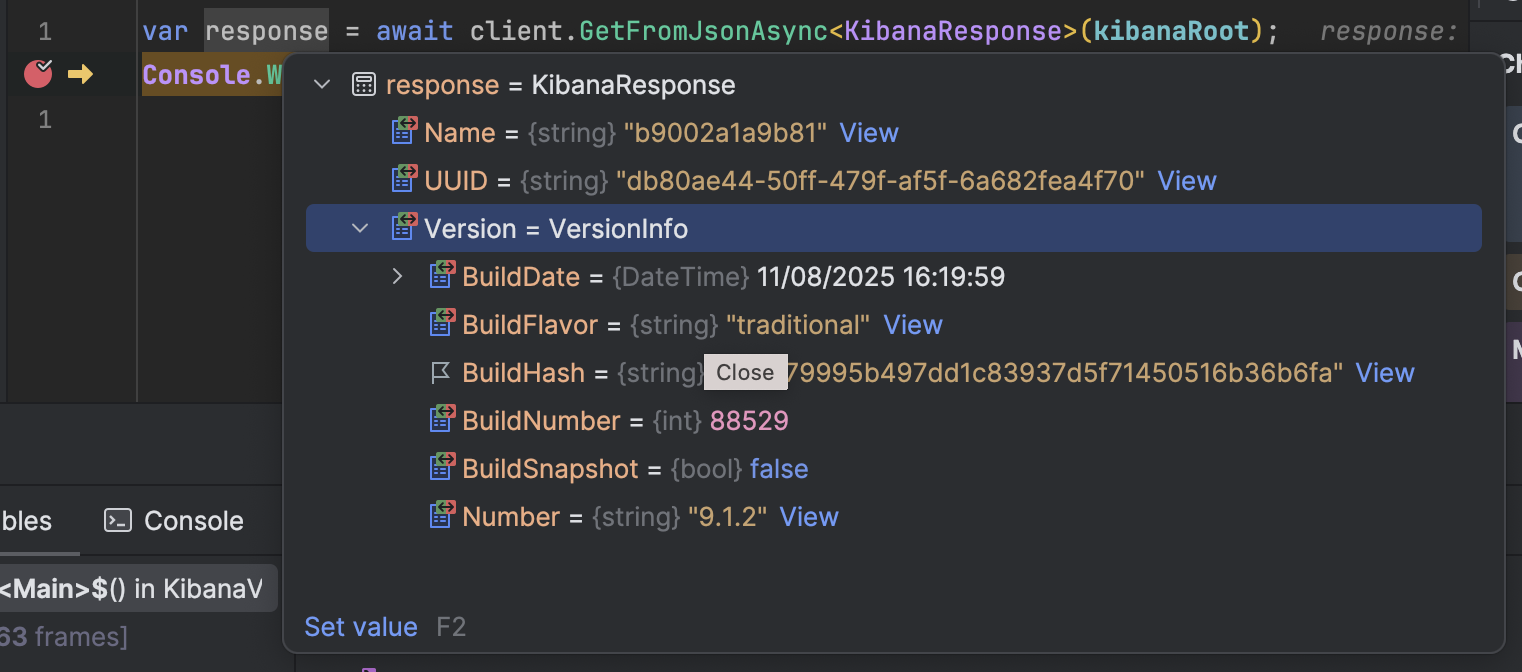Click the BuildFlavor property icon

pos(442,323)
